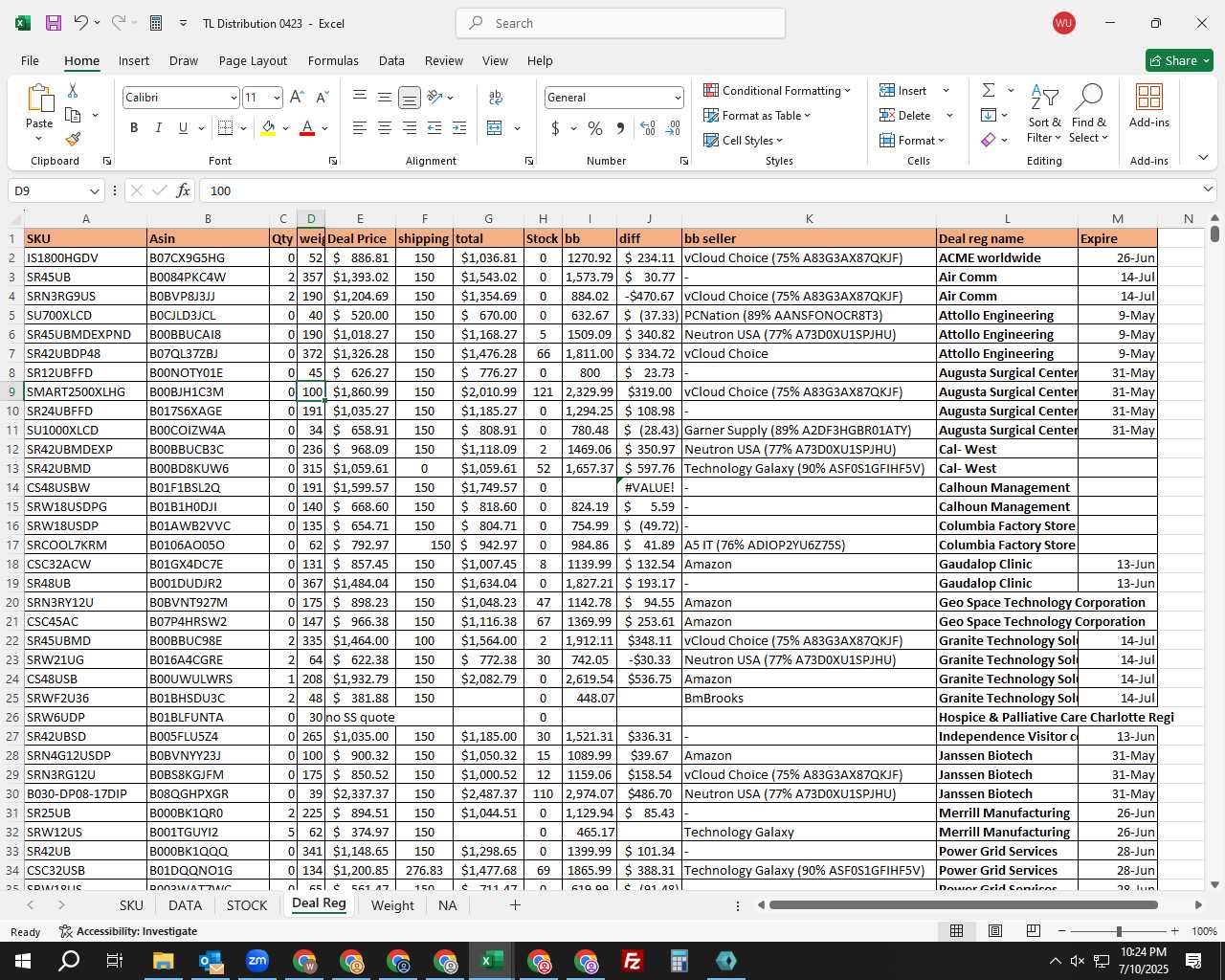The height and width of the screenshot is (980, 1225).
Task: Open the number format General dropdown
Action: point(678,98)
